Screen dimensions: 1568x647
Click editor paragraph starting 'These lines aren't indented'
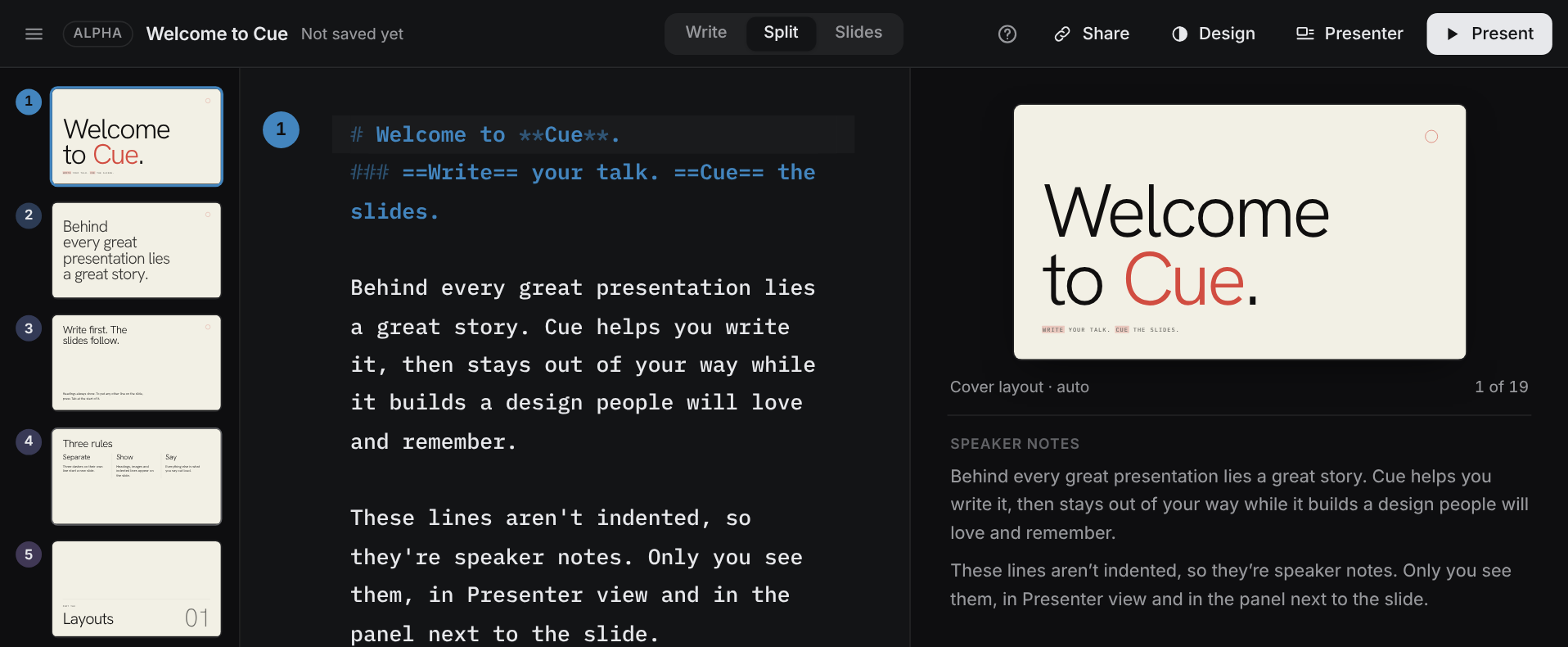[x=576, y=576]
